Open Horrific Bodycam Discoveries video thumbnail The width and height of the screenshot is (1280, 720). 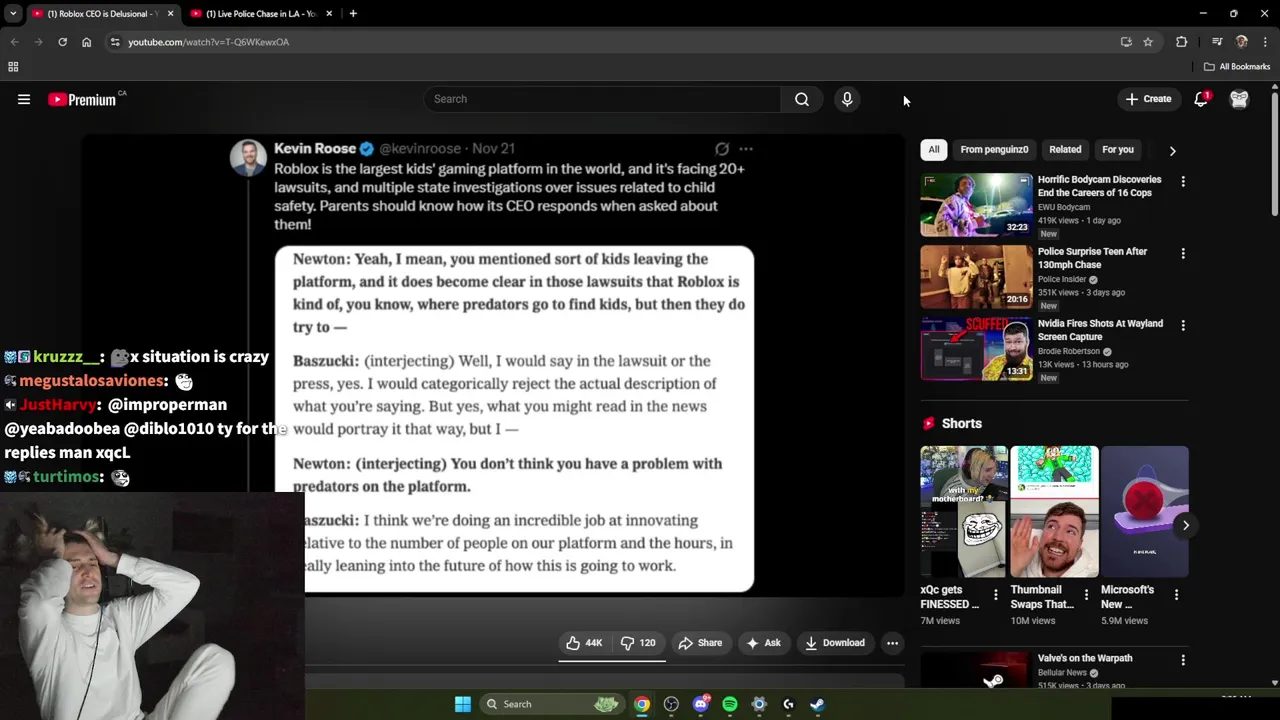point(976,205)
